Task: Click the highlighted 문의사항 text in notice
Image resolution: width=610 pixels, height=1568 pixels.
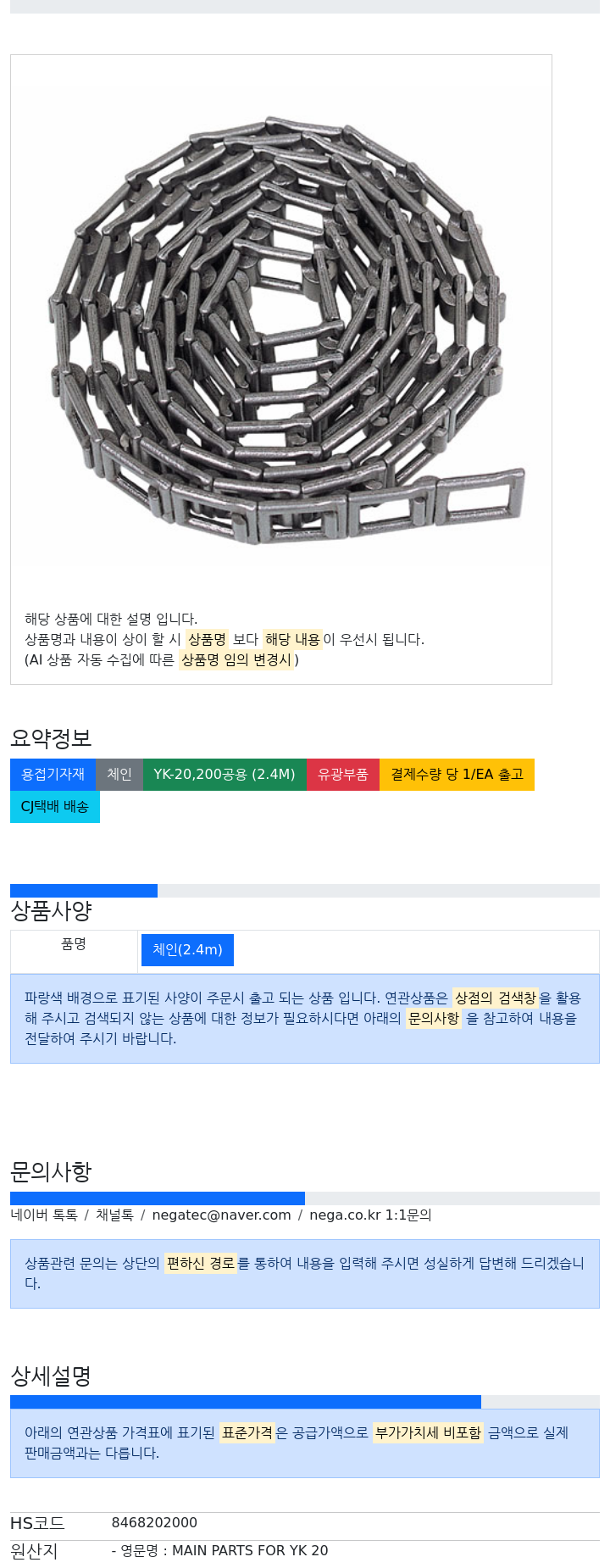Action: pyautogui.click(x=433, y=1018)
